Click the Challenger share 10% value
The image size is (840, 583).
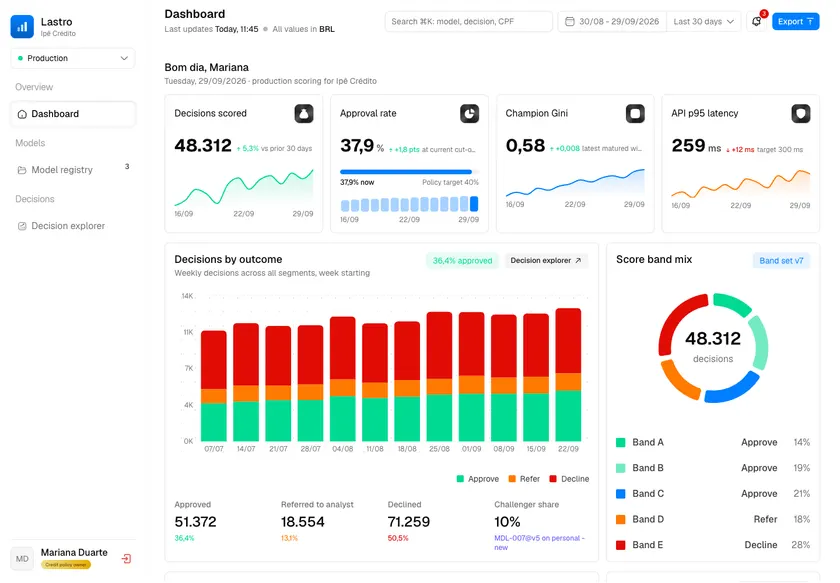point(507,522)
